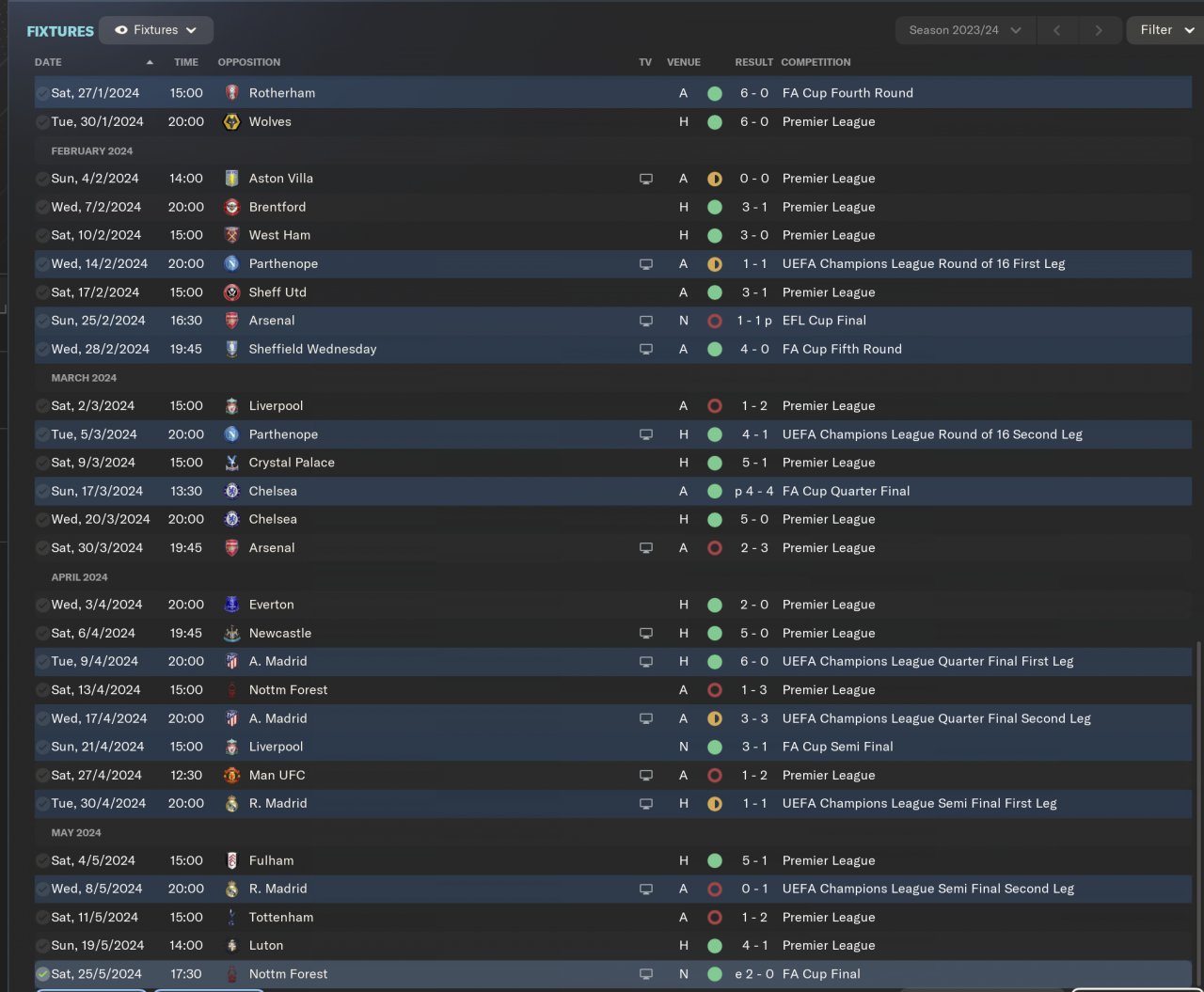Toggle check mark on Rotherham fixture row

[x=42, y=93]
